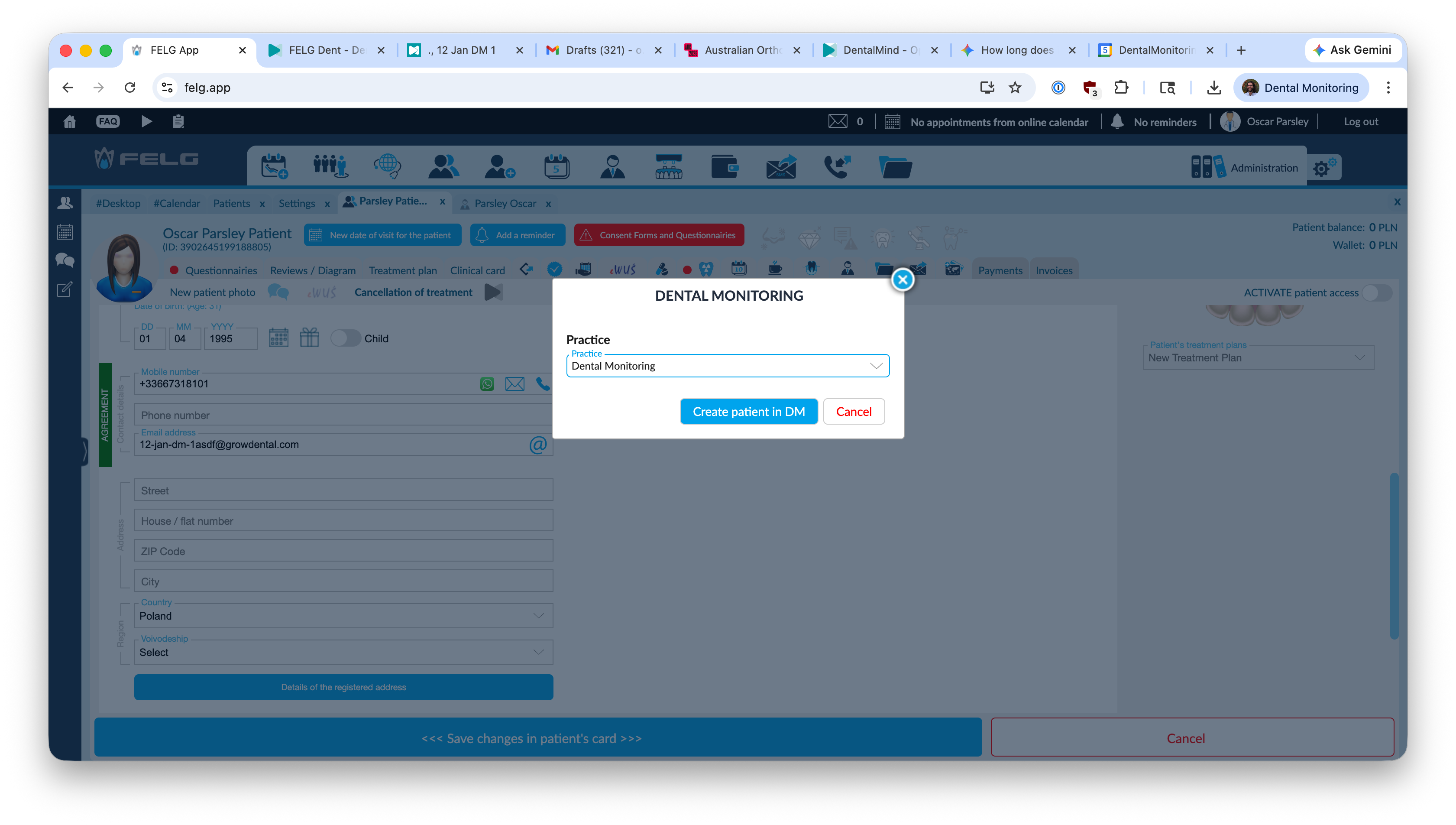The image size is (1456, 825).
Task: Bookmark the page with the star icon
Action: click(1015, 87)
